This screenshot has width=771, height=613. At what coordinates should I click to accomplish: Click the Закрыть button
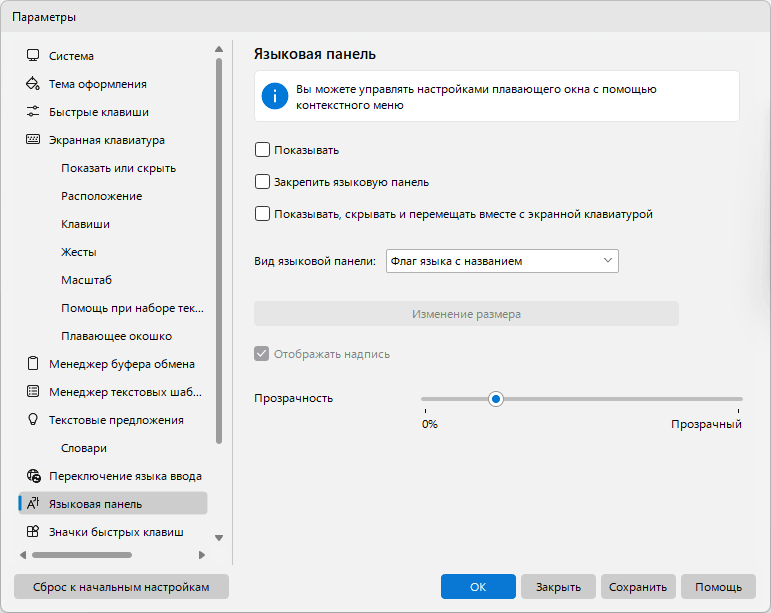(x=558, y=586)
